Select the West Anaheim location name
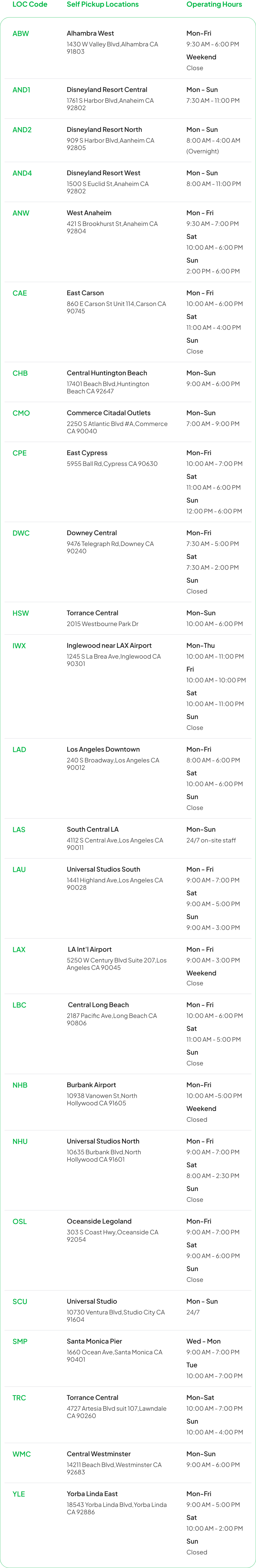Screen dimensions: 256x1568 [89, 213]
